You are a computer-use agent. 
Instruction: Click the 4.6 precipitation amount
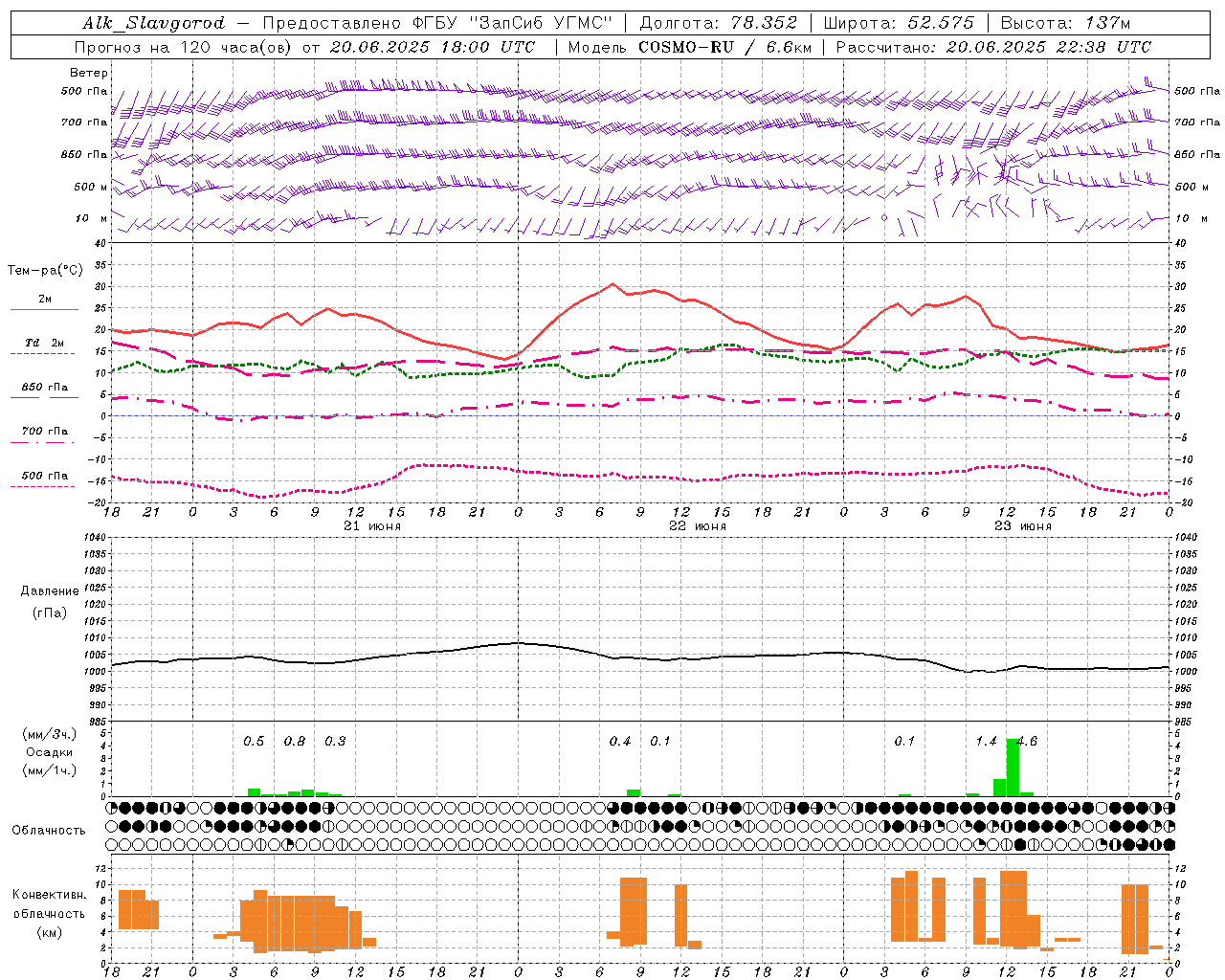1027,742
